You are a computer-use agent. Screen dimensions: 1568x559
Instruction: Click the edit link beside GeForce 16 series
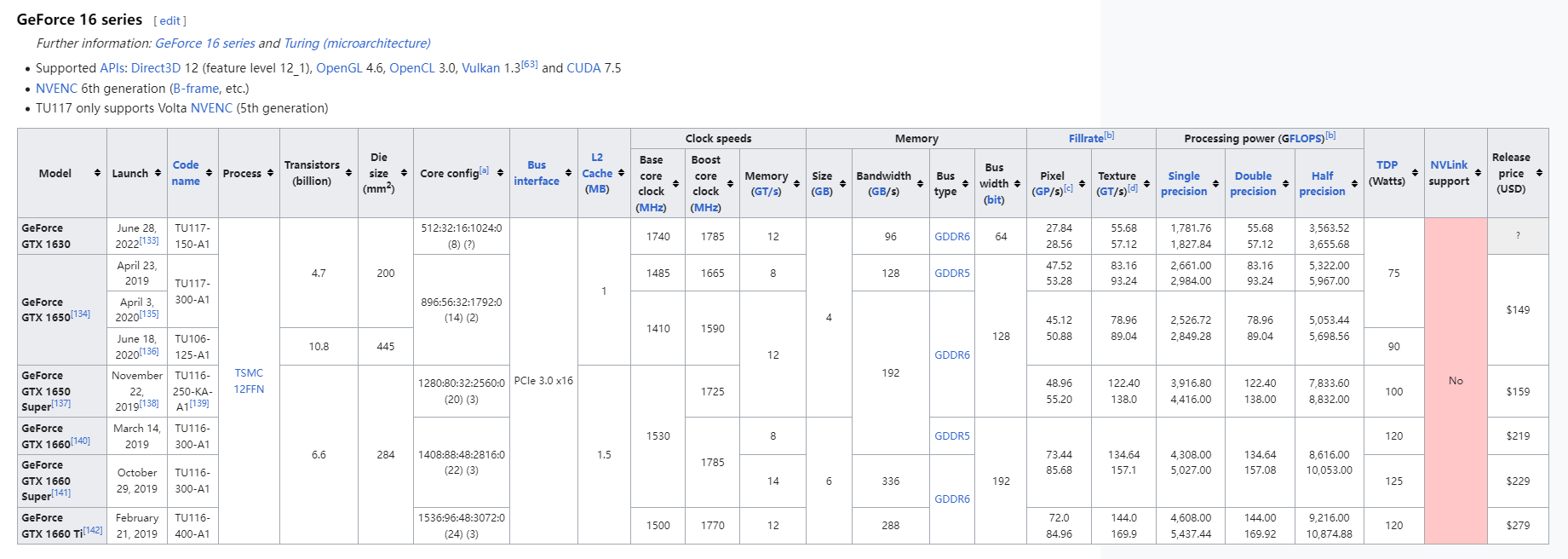[x=170, y=21]
